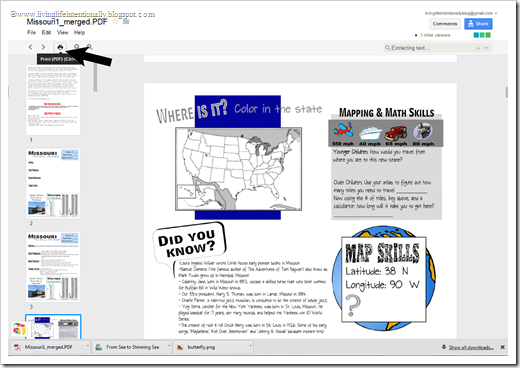
Task: Open Missouri1_merged.PDF download options arrow
Action: coord(88,347)
